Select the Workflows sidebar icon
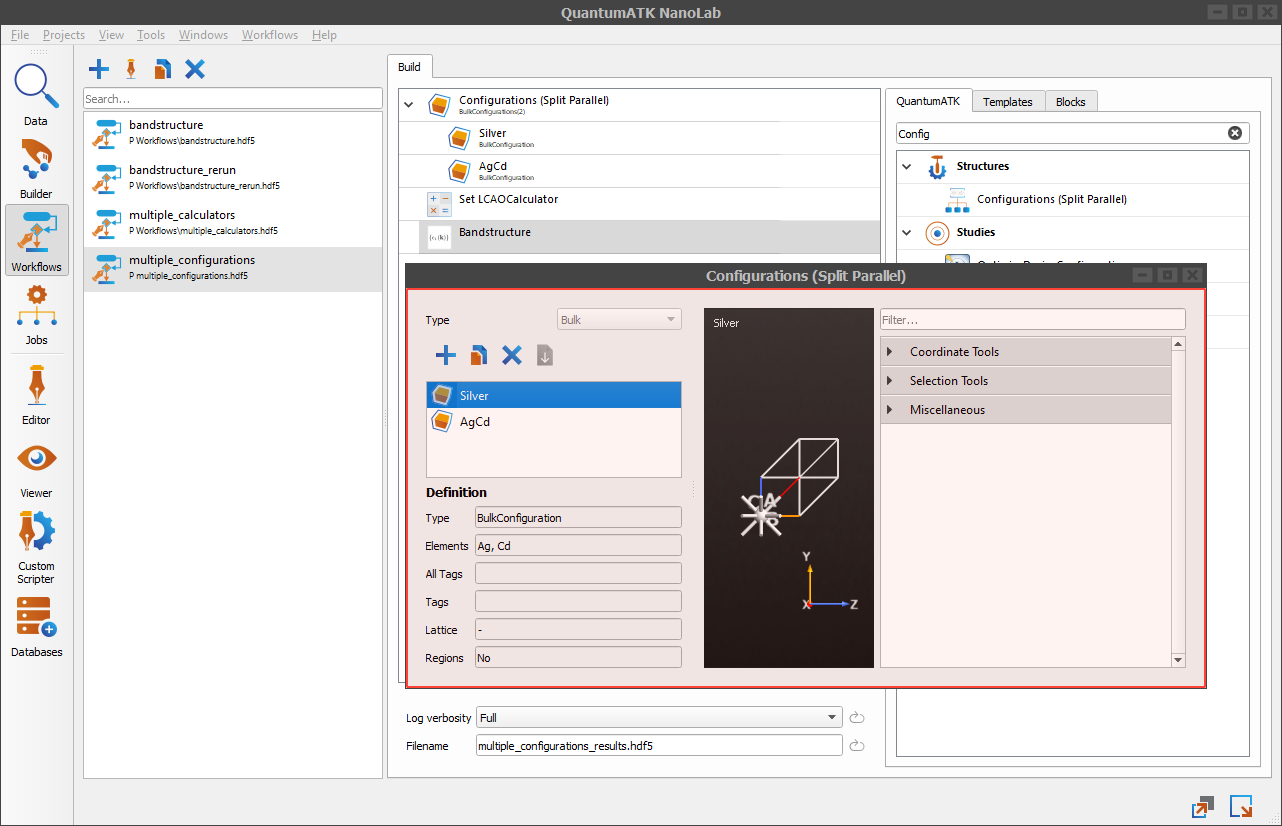This screenshot has width=1282, height=826. [36, 240]
